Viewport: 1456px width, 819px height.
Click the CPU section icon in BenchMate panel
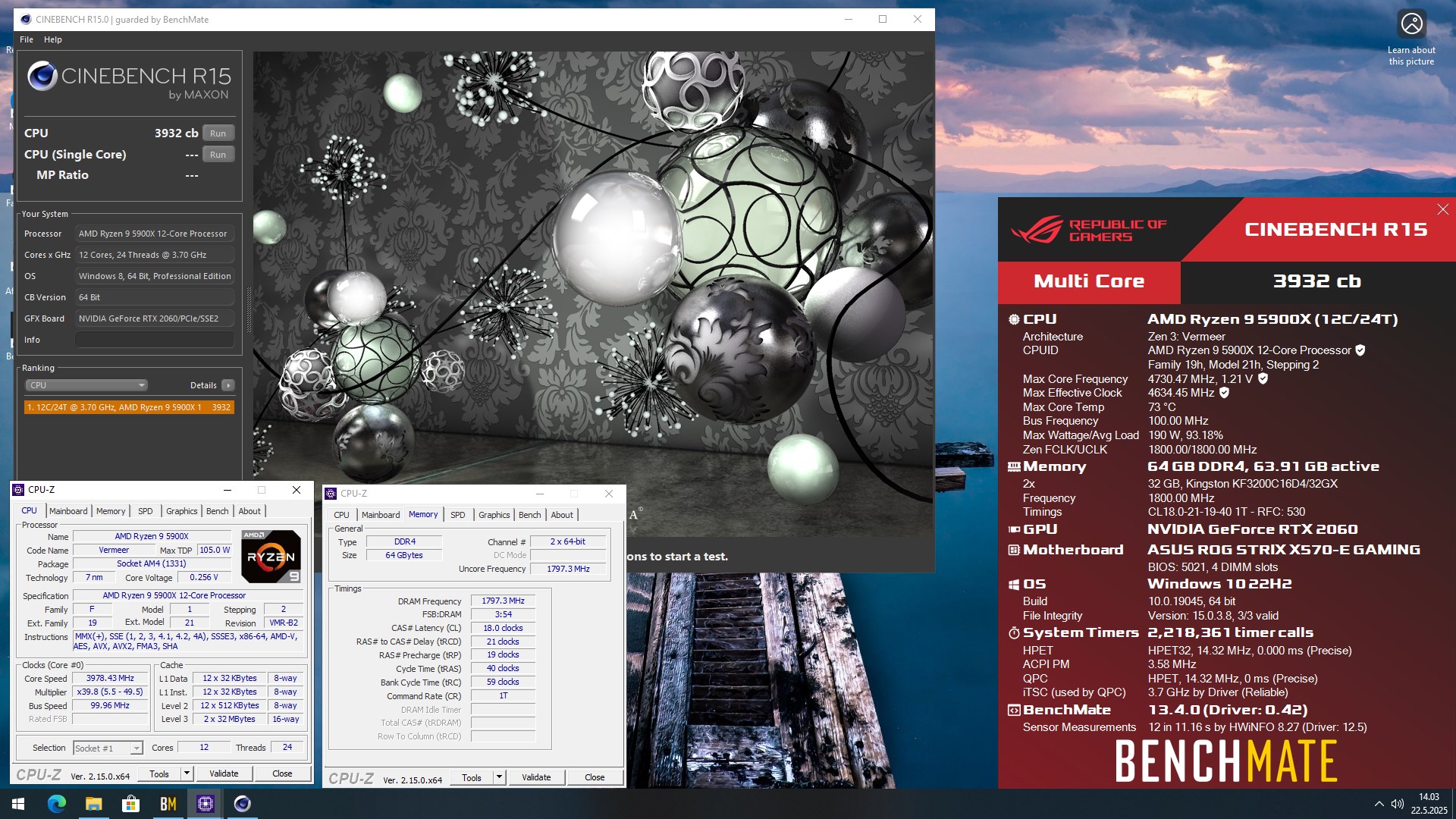[x=1014, y=319]
